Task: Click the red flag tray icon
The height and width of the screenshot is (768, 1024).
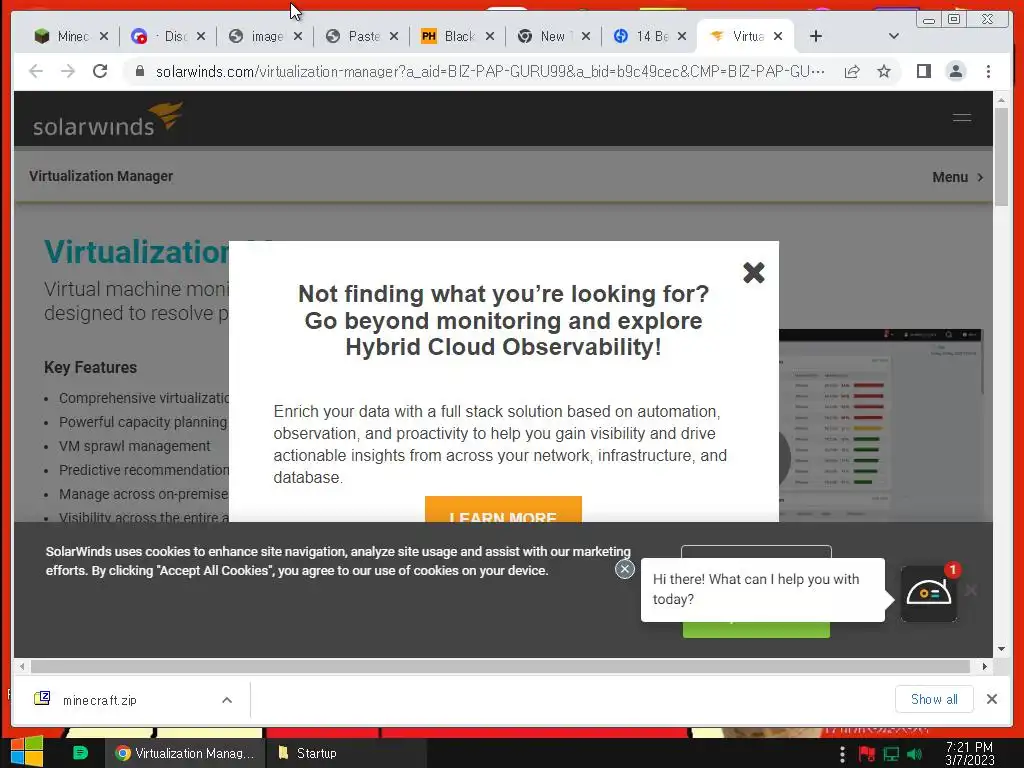Action: [867, 754]
